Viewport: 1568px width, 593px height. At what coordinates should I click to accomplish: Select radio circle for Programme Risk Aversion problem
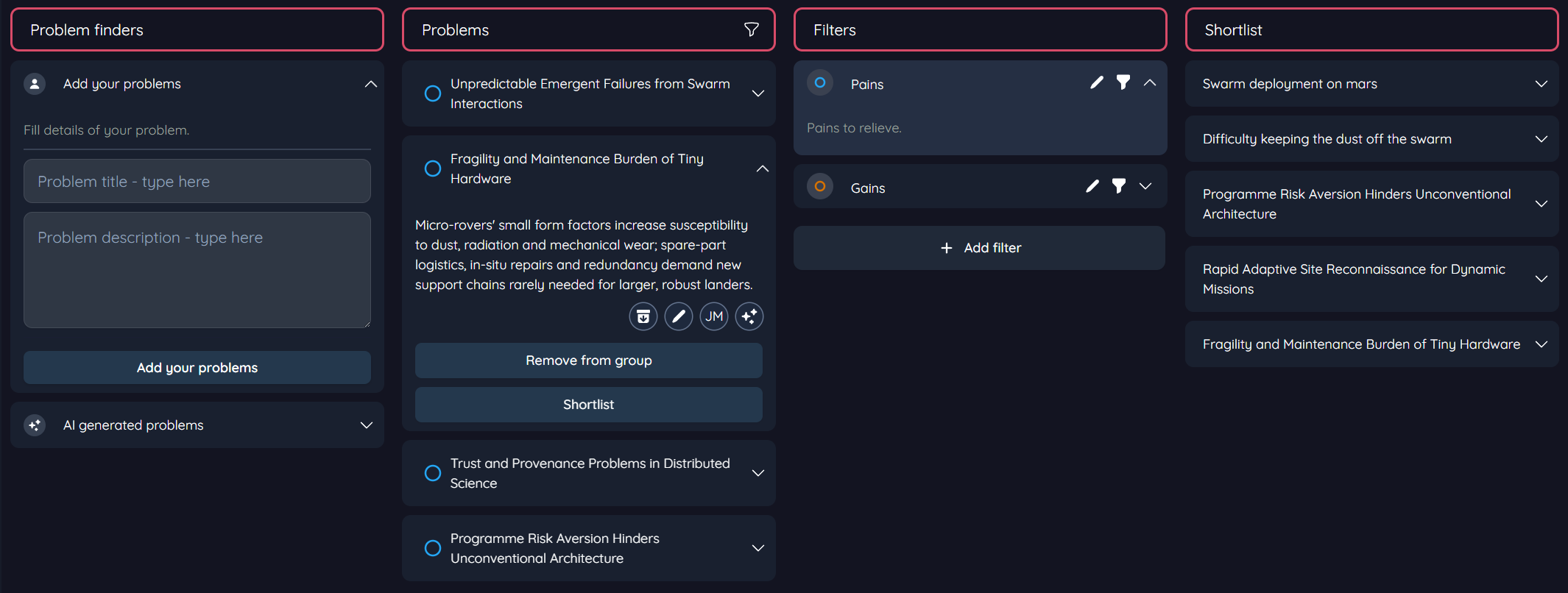pos(433,548)
